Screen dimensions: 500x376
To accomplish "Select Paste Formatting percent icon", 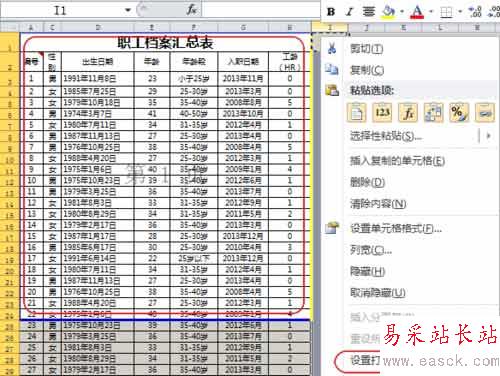I will point(459,112).
